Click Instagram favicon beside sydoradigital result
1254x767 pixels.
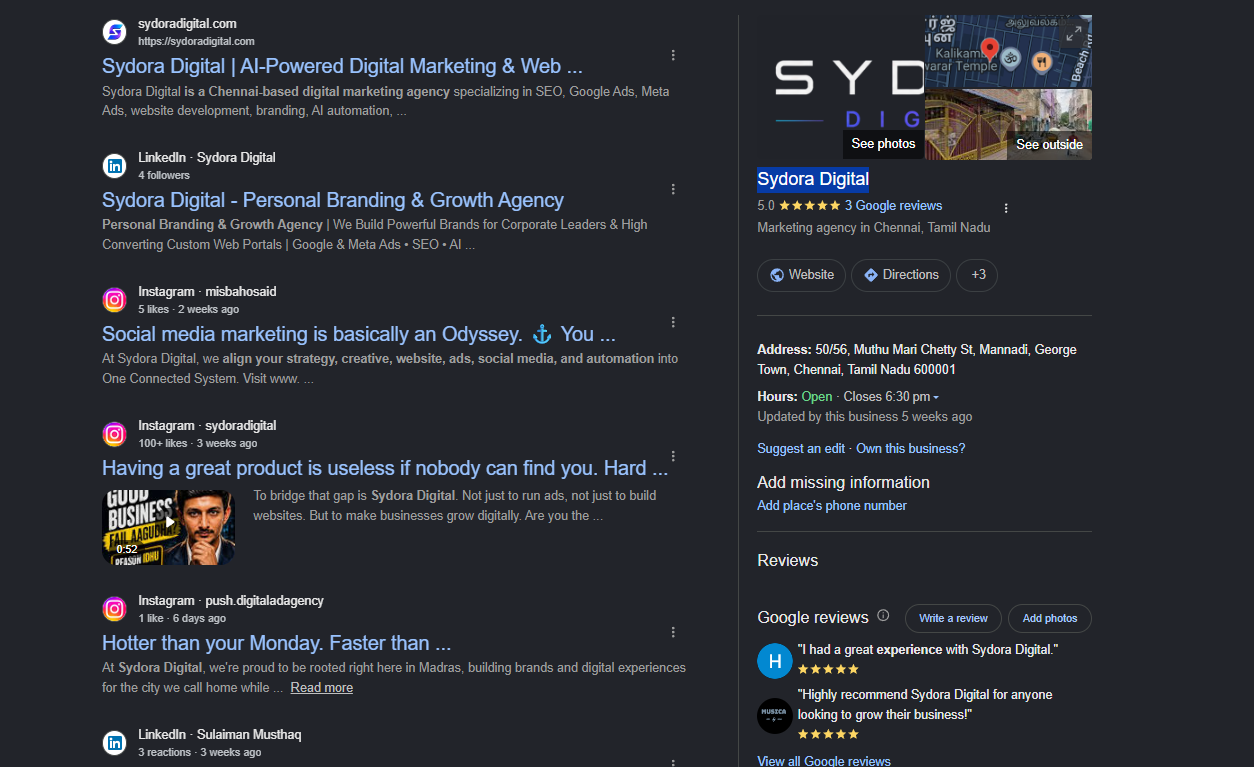click(x=115, y=434)
